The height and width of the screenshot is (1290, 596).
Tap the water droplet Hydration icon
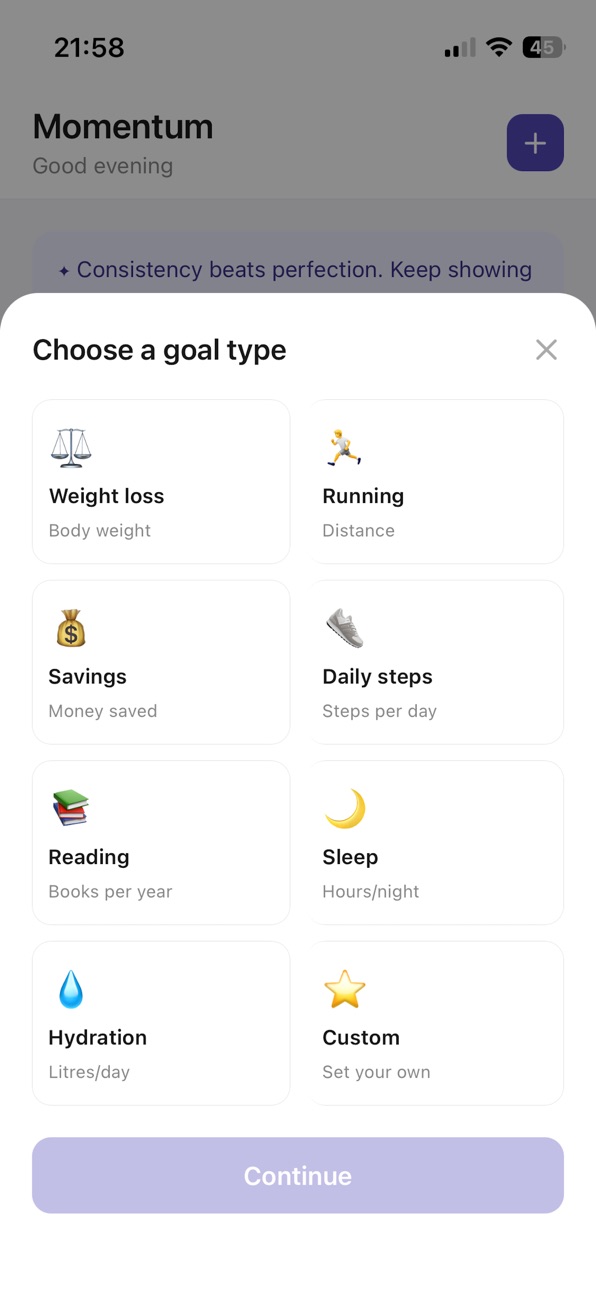coord(70,989)
